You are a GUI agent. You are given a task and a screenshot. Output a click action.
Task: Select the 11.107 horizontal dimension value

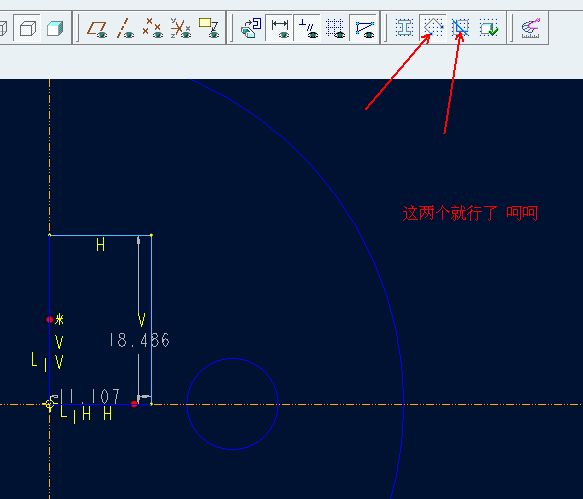90,396
